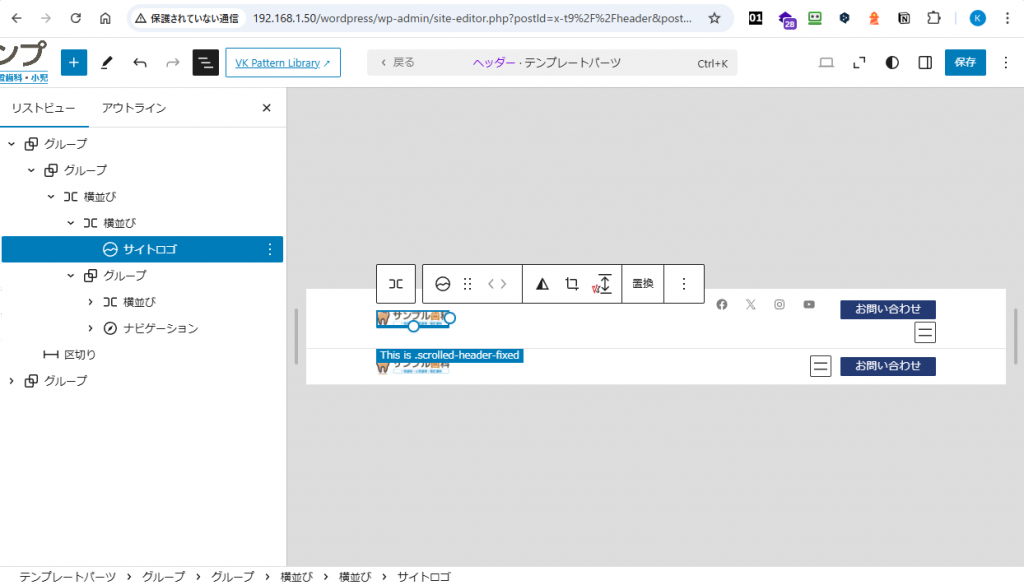Switch to the アウトライン tab

134,108
